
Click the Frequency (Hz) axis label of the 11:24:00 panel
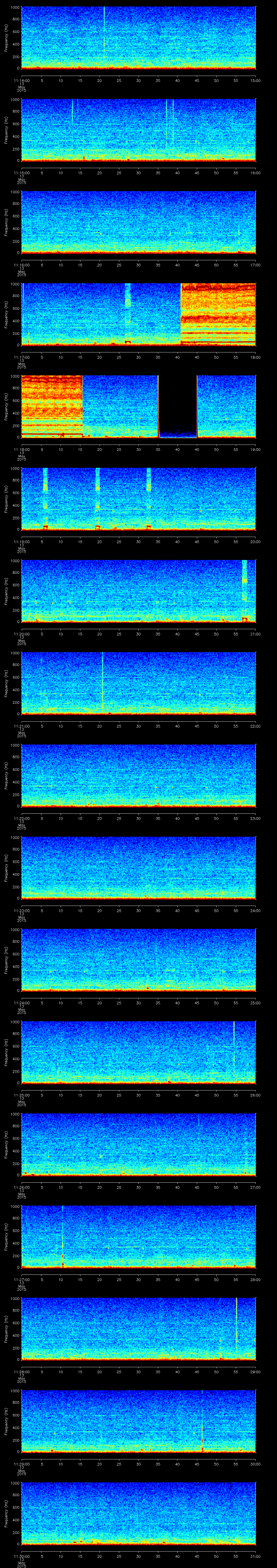[6, 960]
